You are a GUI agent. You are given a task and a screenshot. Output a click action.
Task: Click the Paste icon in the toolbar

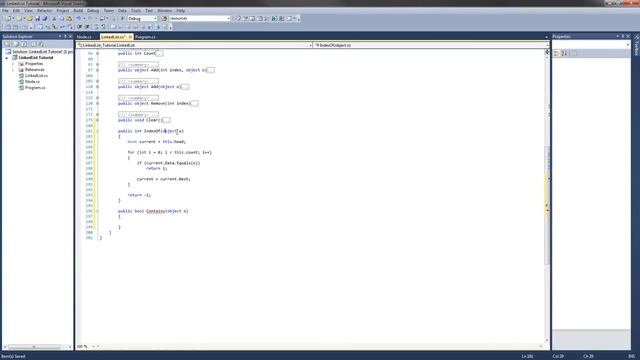pyautogui.click(x=69, y=18)
